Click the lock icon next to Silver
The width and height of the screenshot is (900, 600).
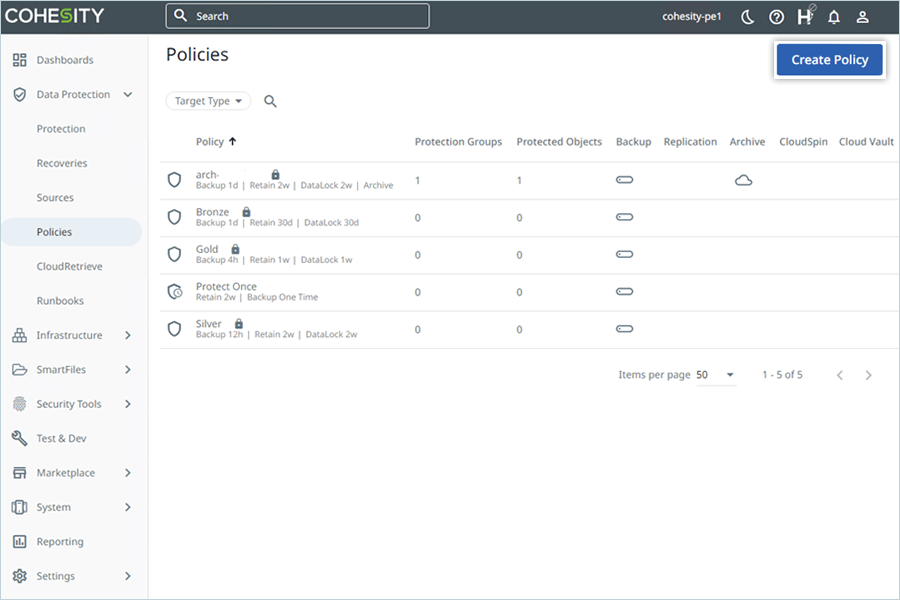[x=239, y=323]
